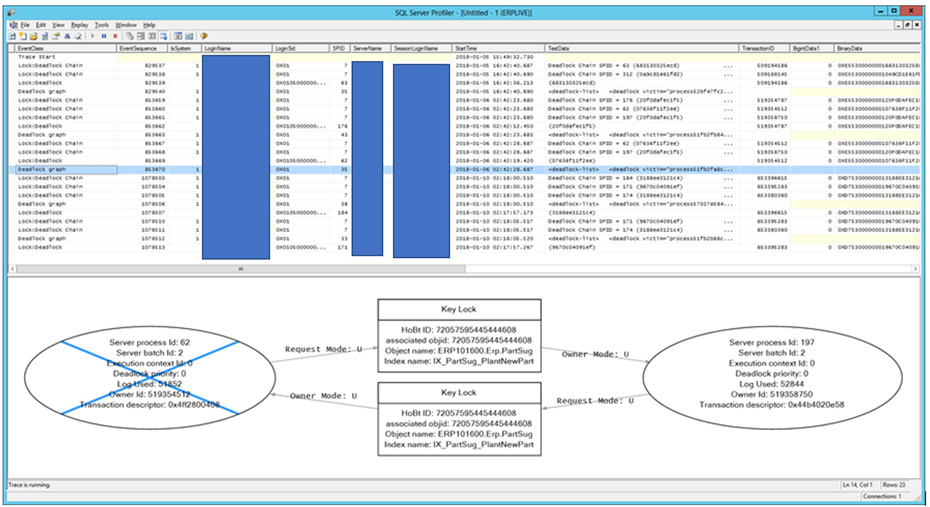Image resolution: width=930 pixels, height=507 pixels.
Task: Click horizontal scrollbar thumb under trace grid
Action: [x=241, y=269]
